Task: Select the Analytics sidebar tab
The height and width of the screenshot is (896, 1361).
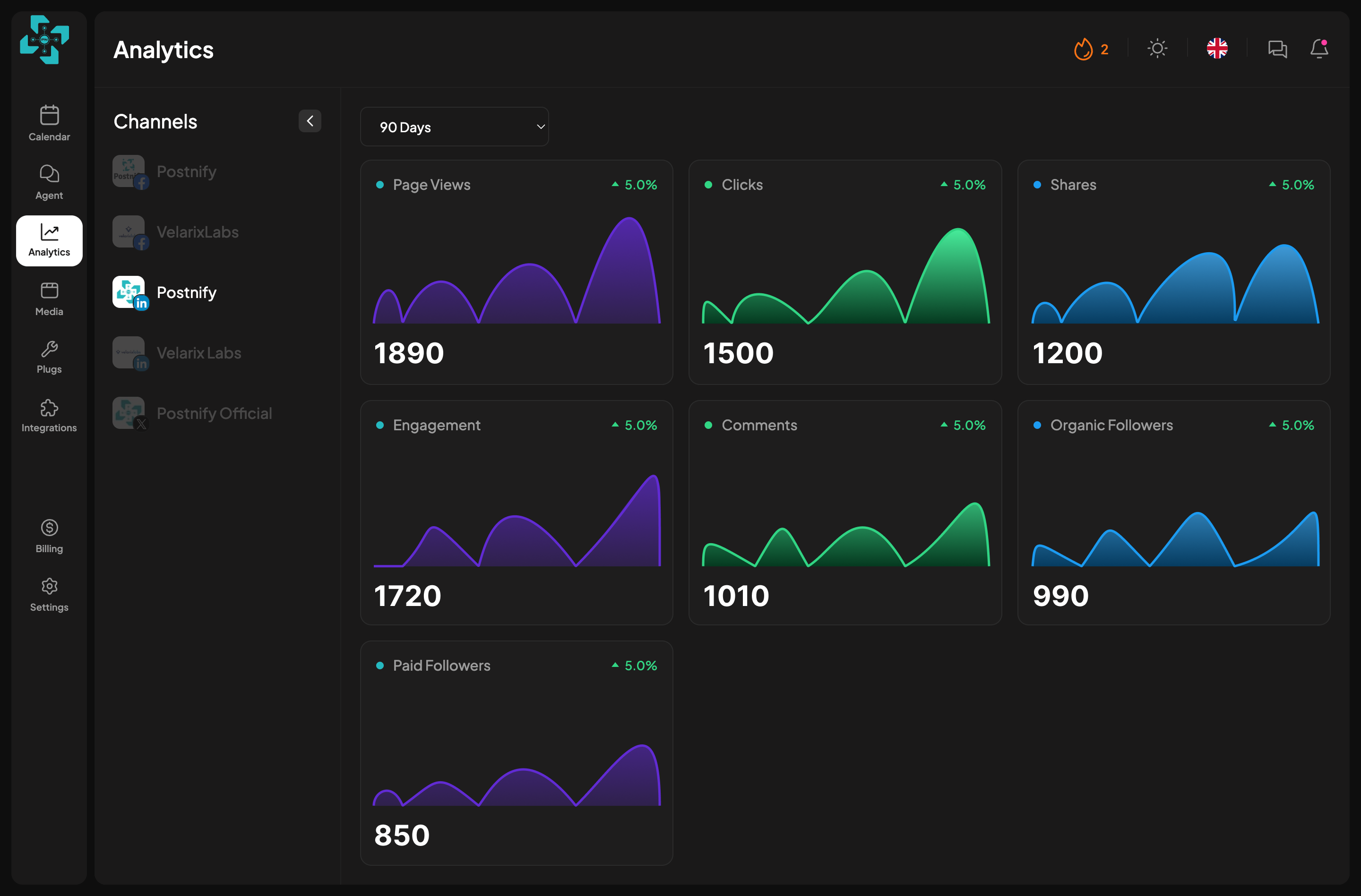Action: 49,240
